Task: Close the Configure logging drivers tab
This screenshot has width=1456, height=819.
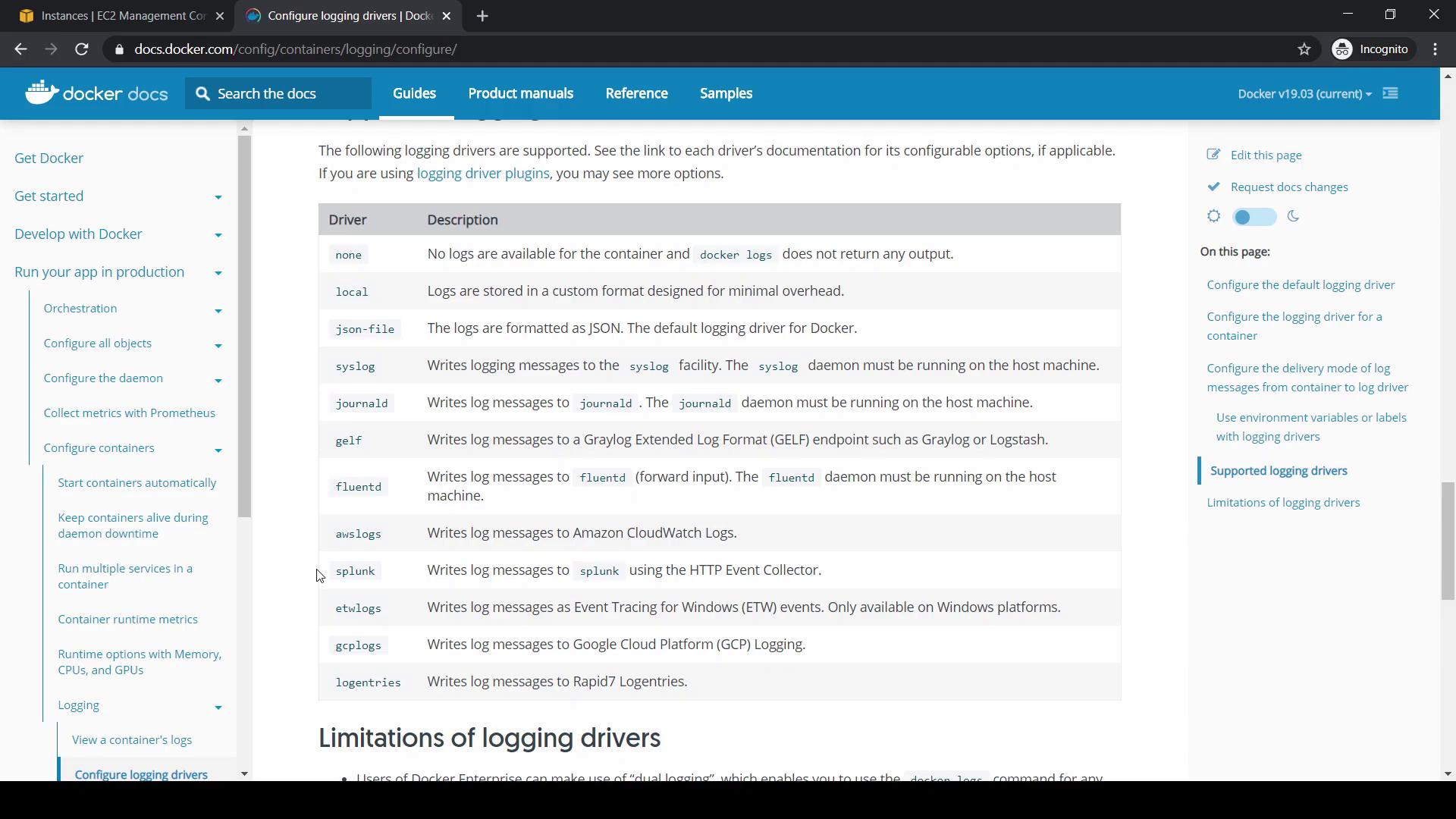Action: coord(447,16)
